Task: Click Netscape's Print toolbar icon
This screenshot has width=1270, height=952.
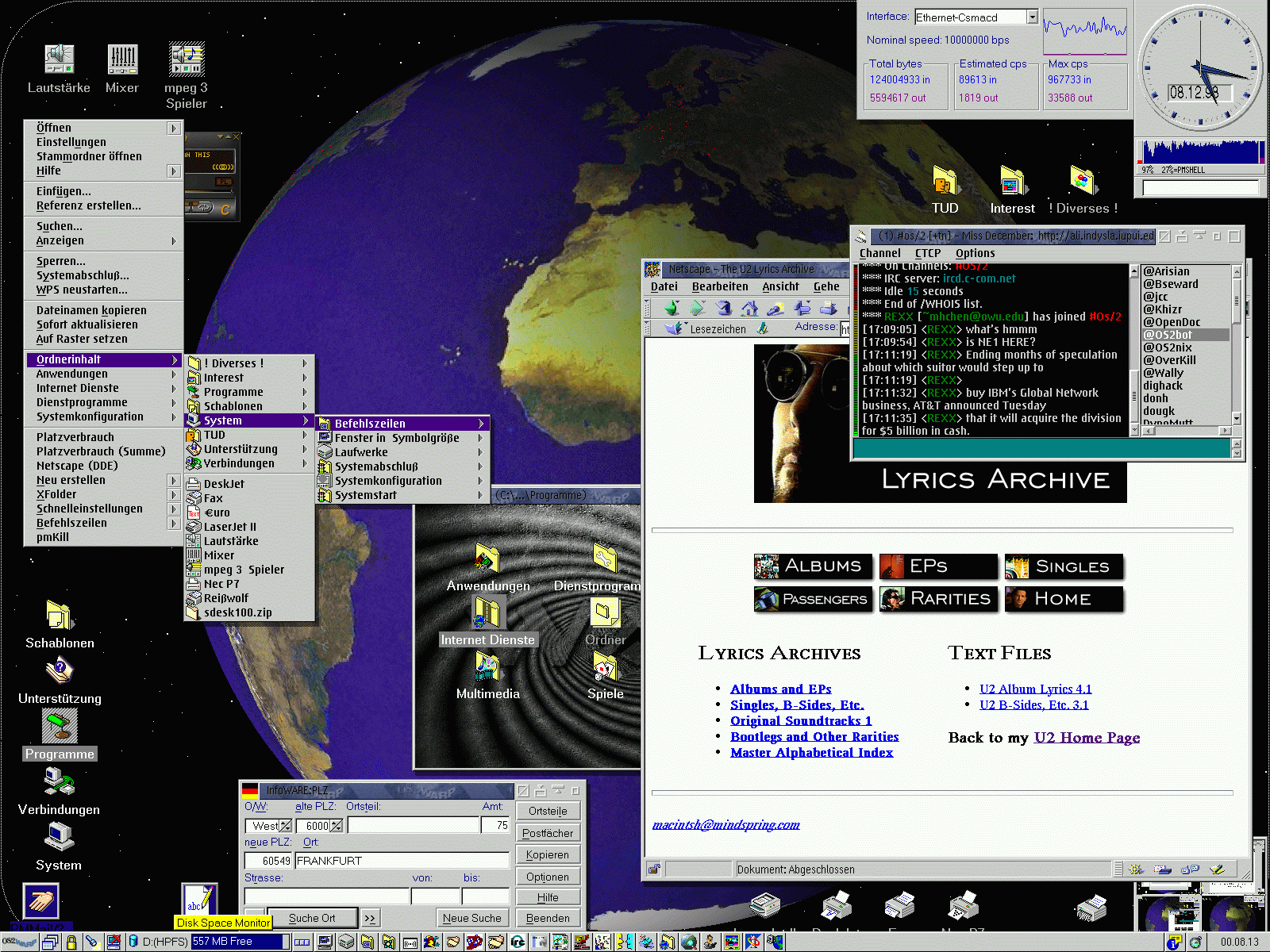Action: point(828,308)
